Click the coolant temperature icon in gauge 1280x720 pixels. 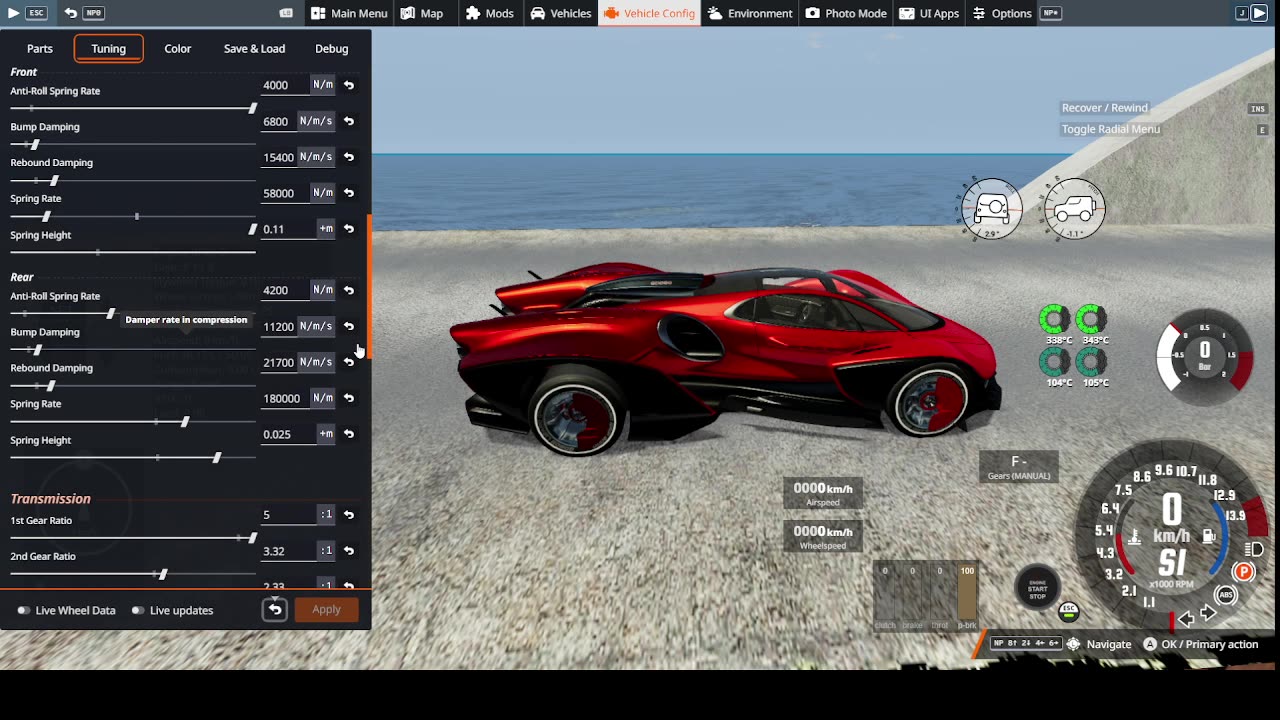(x=1134, y=538)
